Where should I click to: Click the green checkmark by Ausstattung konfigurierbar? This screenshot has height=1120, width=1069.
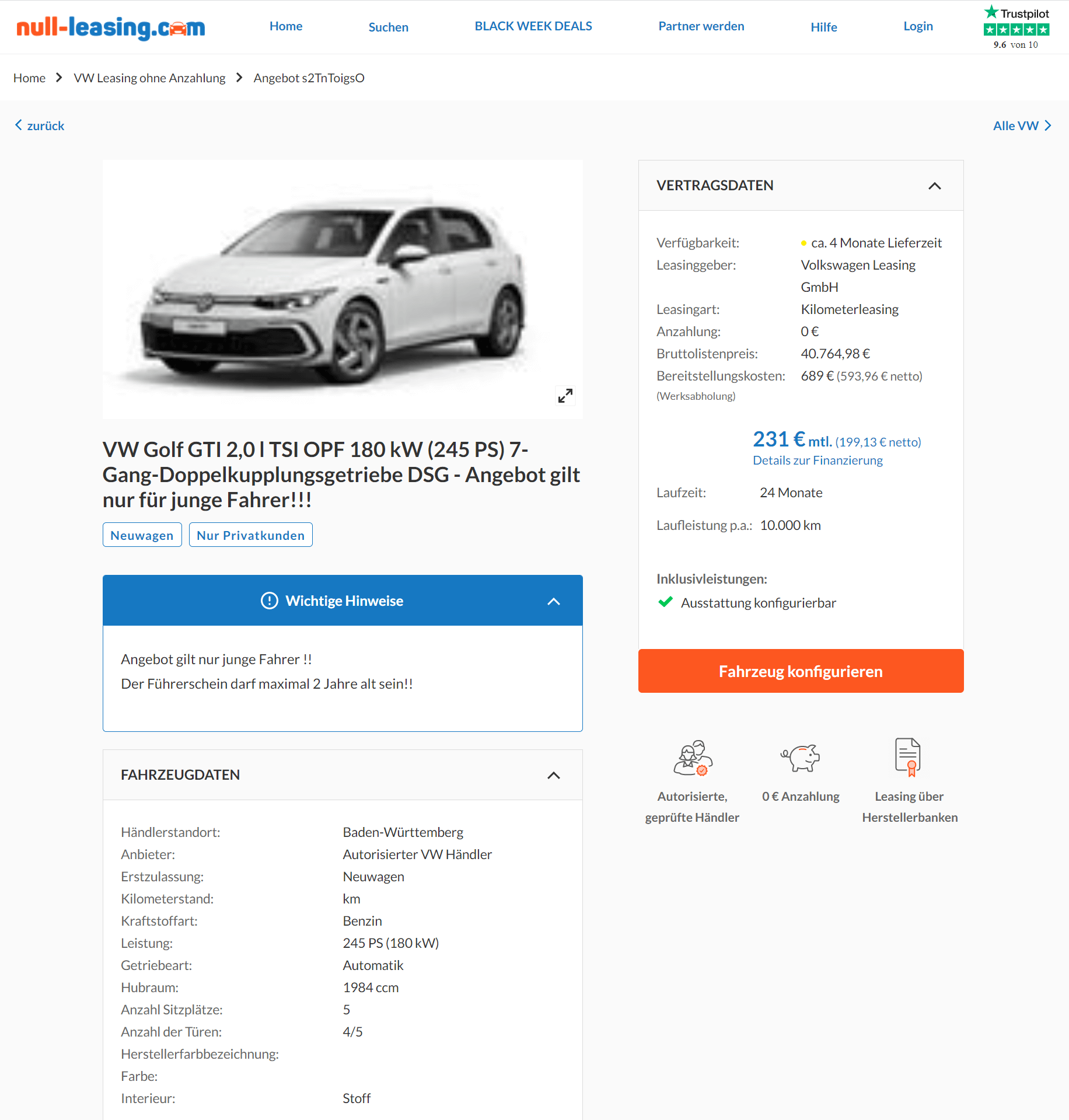pos(665,602)
